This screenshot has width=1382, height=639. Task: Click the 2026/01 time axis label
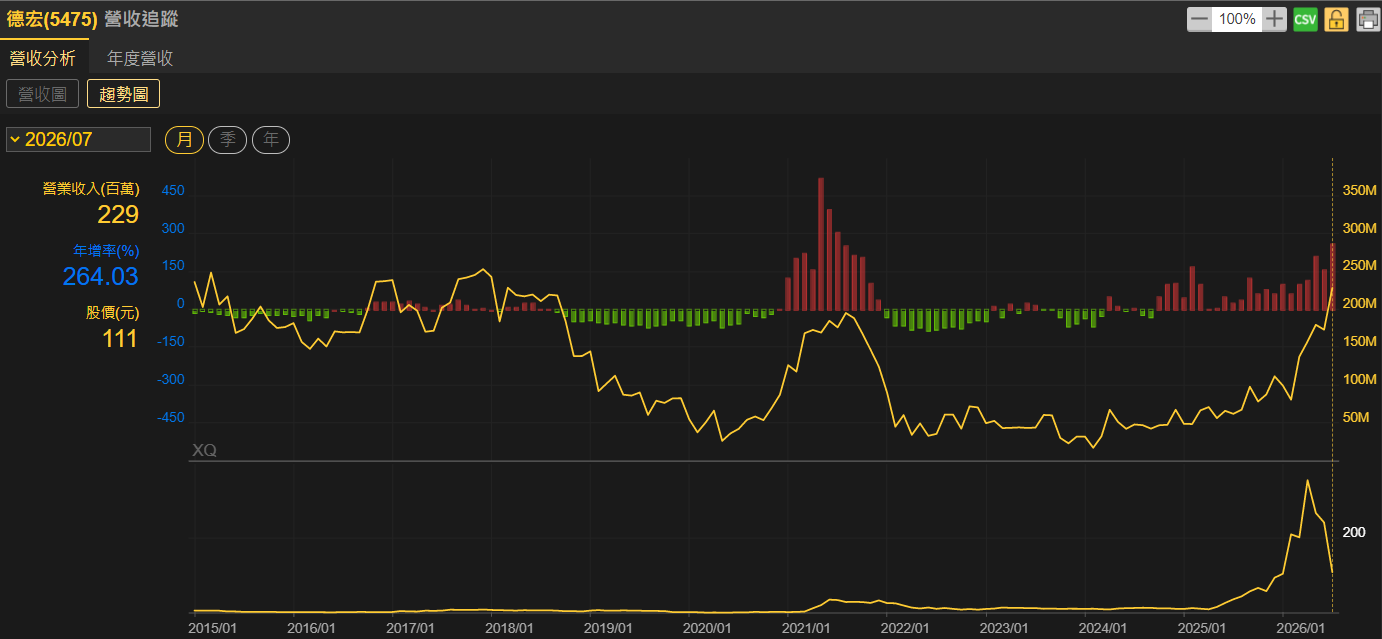click(x=1301, y=628)
